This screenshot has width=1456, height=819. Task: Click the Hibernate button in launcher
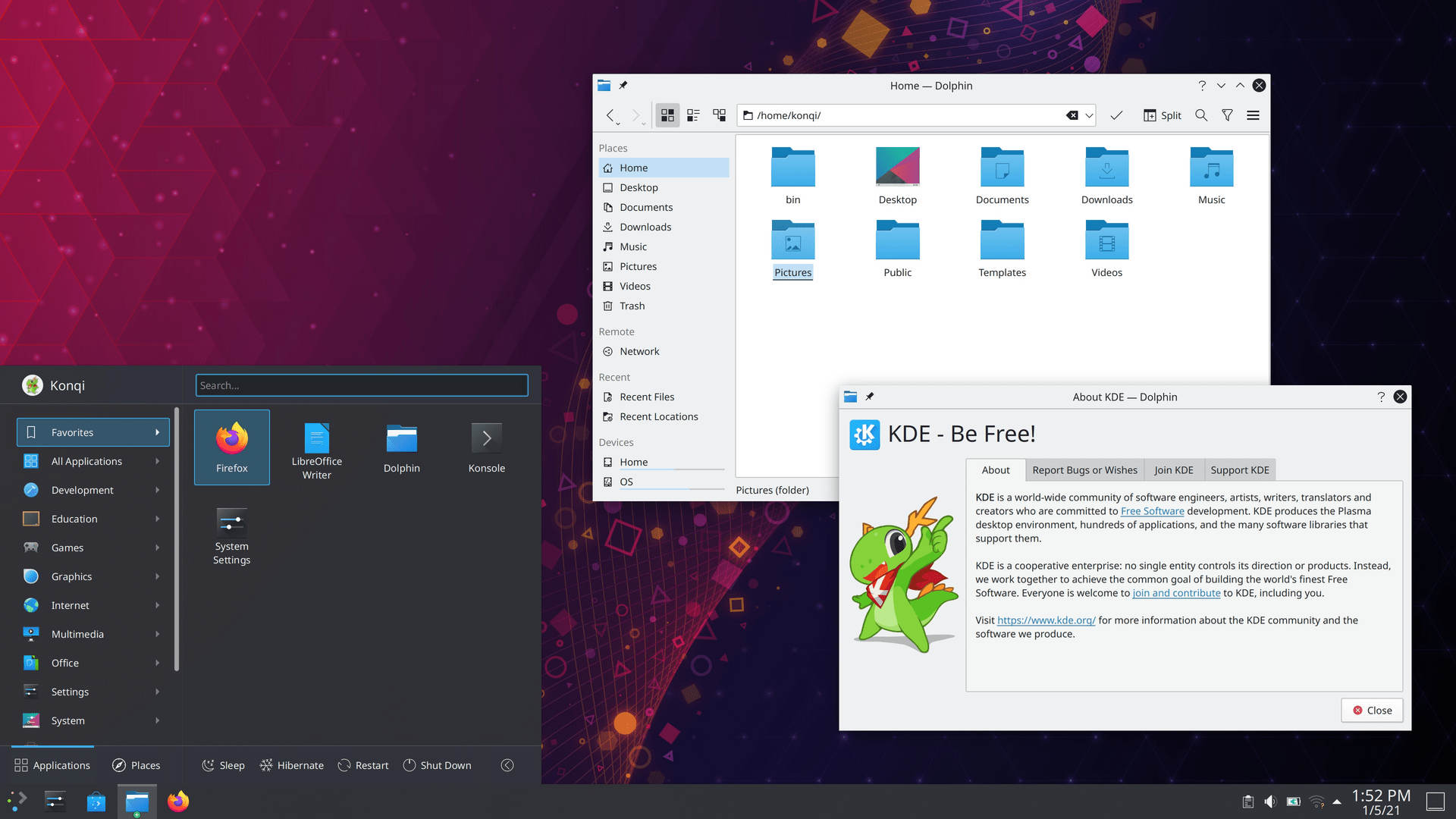pyautogui.click(x=292, y=765)
